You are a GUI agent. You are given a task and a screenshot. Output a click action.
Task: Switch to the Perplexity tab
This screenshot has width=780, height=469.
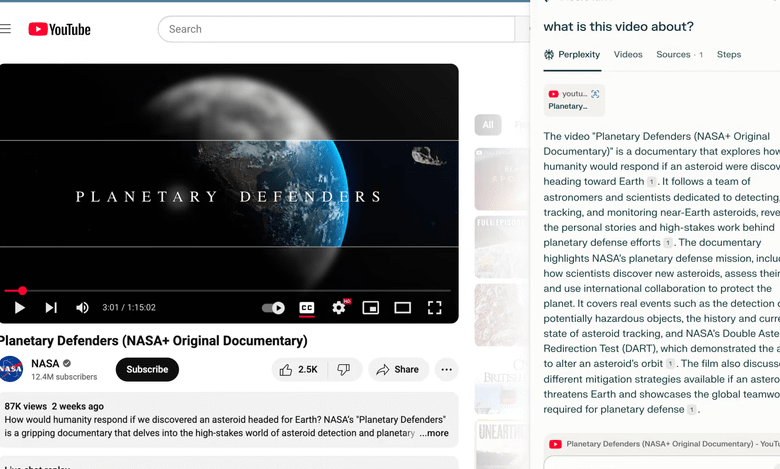(x=572, y=55)
